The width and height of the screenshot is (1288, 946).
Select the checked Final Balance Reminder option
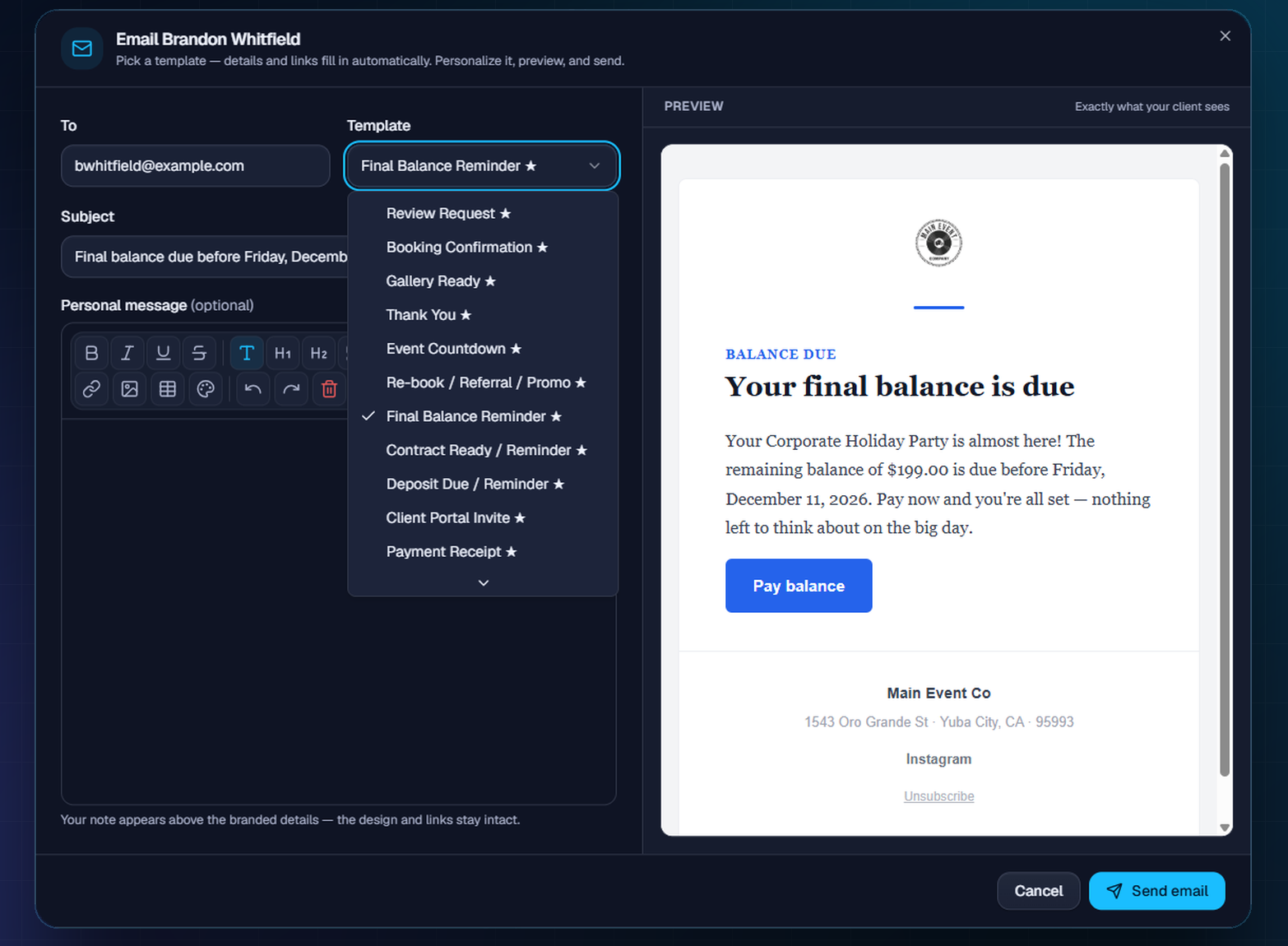point(483,416)
